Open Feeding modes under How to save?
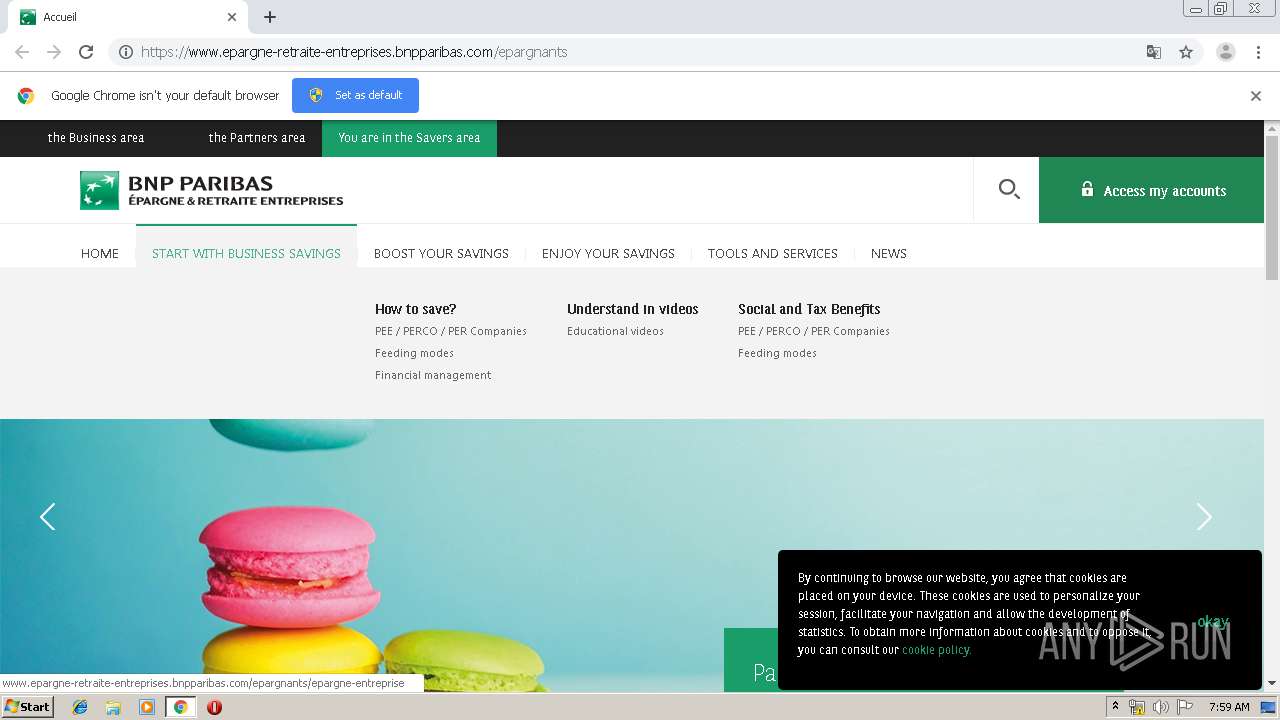This screenshot has height=720, width=1280. pos(414,353)
